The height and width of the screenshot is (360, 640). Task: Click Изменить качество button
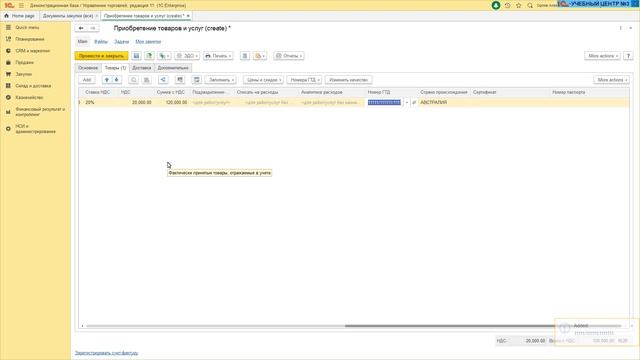[349, 80]
